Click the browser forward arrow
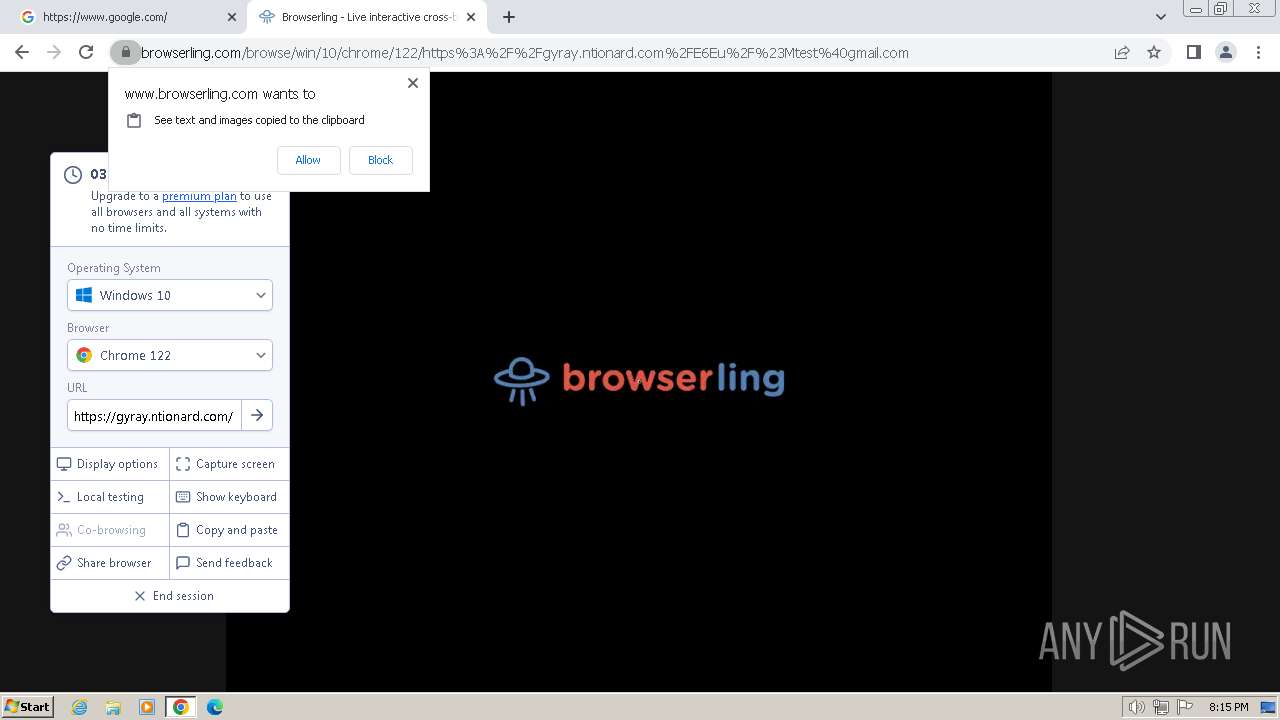The image size is (1280, 720). [54, 52]
